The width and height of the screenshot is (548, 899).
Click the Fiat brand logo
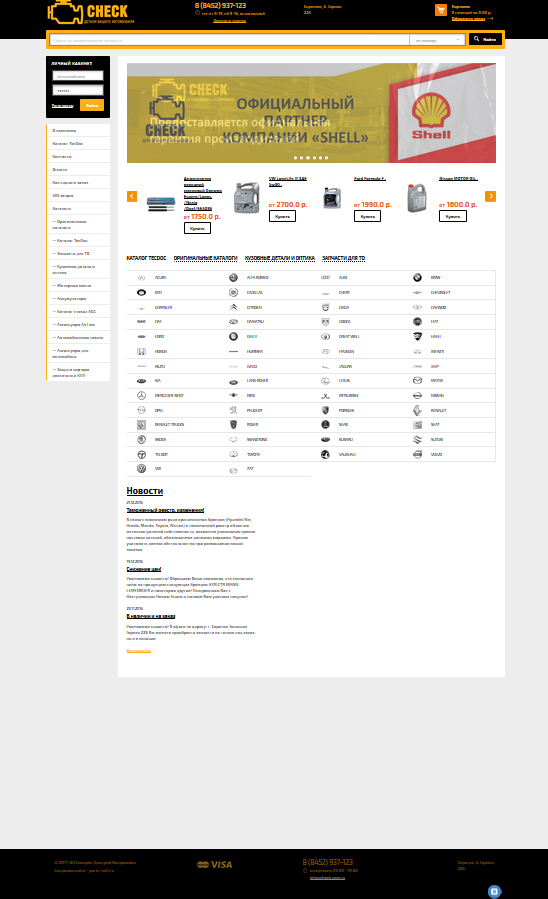[x=417, y=322]
